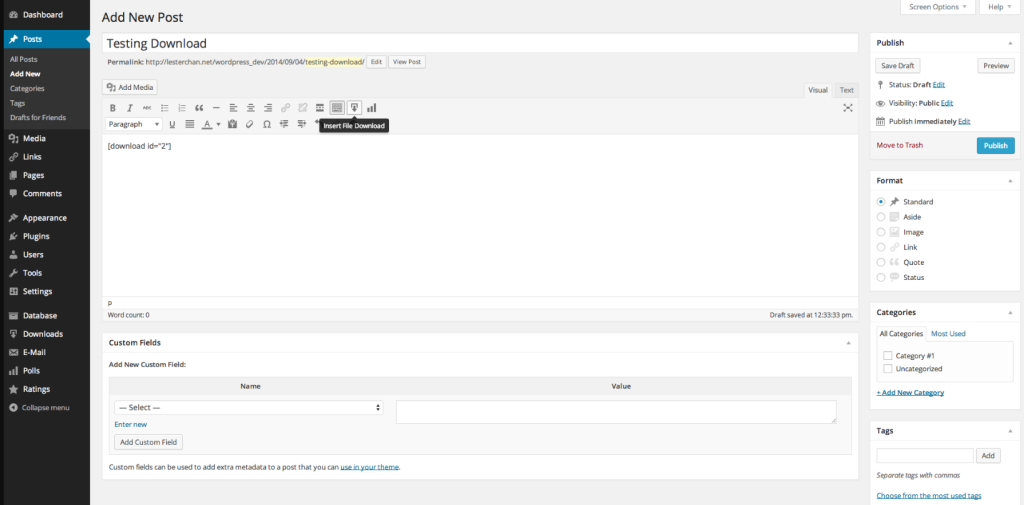This screenshot has height=505, width=1024.
Task: Click the clear formatting eraser icon
Action: (249, 124)
